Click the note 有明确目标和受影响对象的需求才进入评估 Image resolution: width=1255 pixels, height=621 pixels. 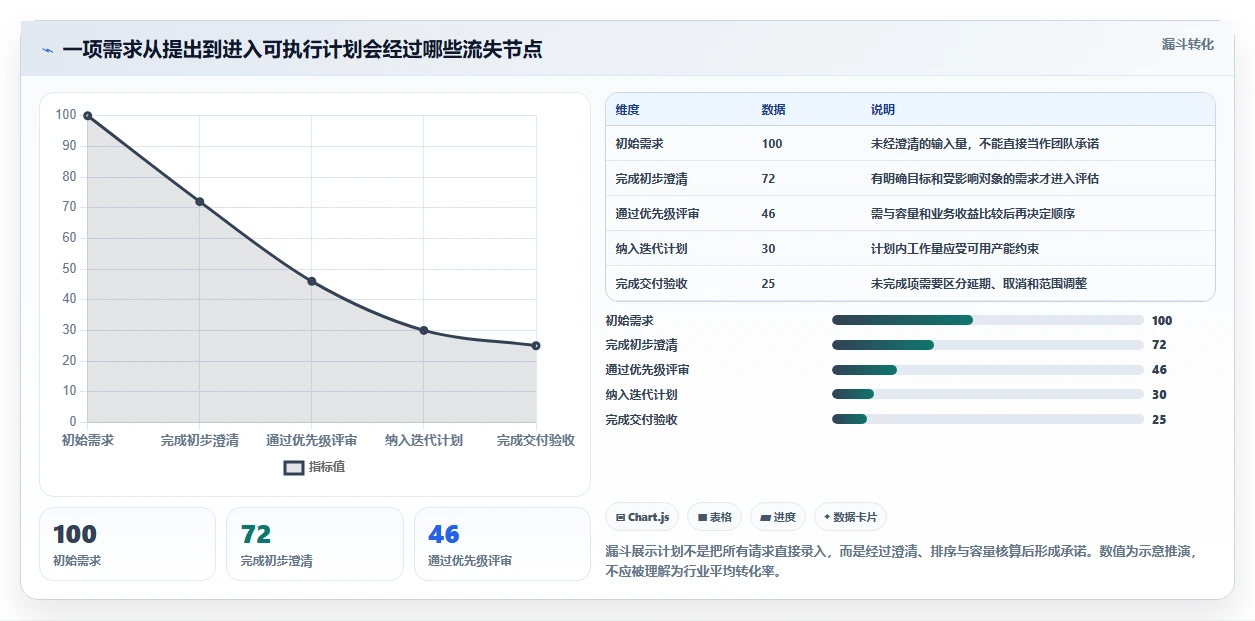click(985, 179)
